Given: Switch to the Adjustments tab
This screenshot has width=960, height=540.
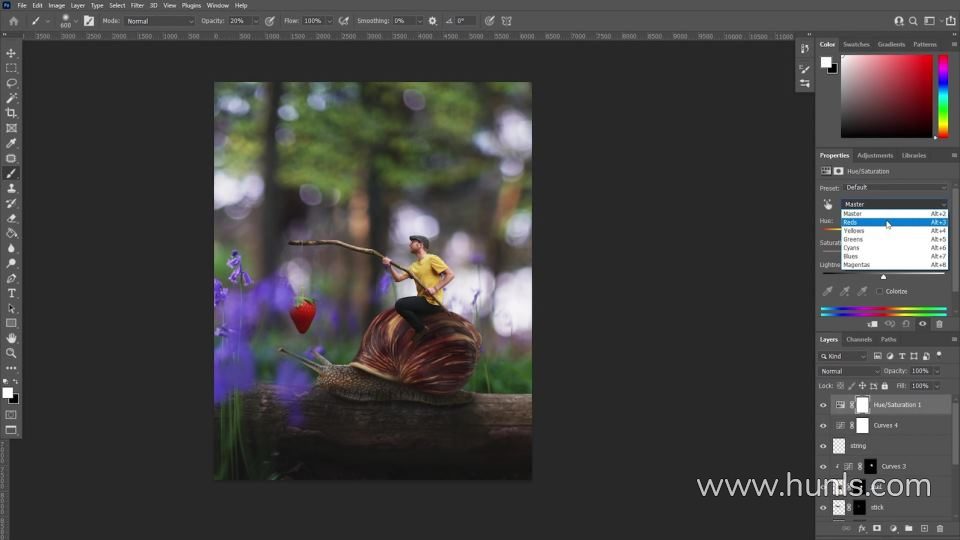Looking at the screenshot, I should [875, 155].
